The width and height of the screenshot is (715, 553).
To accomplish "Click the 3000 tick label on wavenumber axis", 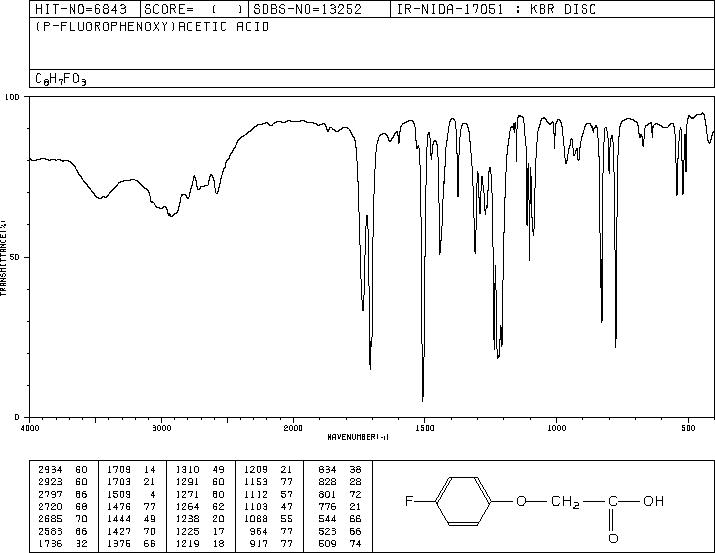I will [161, 428].
